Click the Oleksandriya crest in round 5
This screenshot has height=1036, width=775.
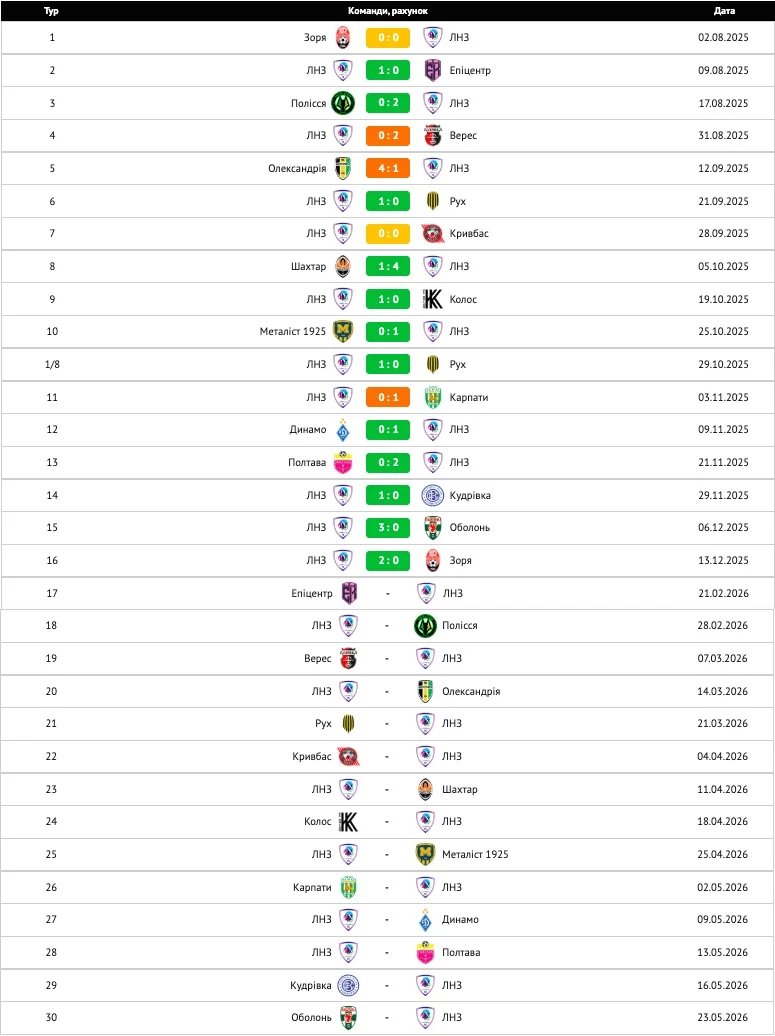coord(343,168)
